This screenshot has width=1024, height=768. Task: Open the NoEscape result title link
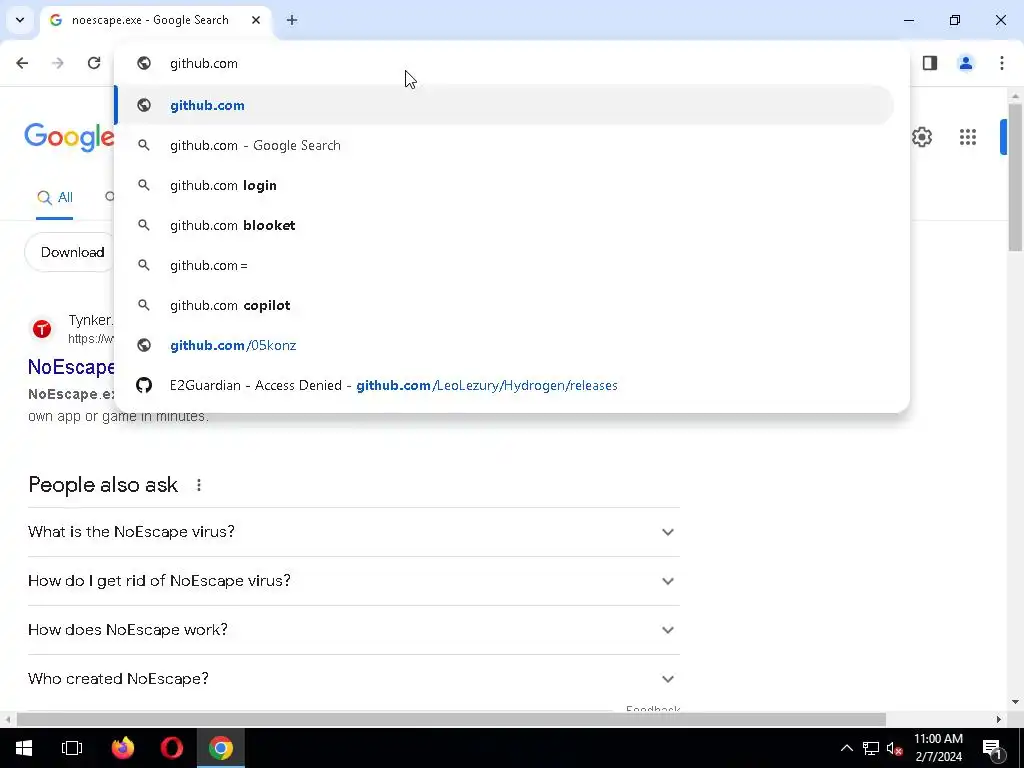click(x=71, y=367)
